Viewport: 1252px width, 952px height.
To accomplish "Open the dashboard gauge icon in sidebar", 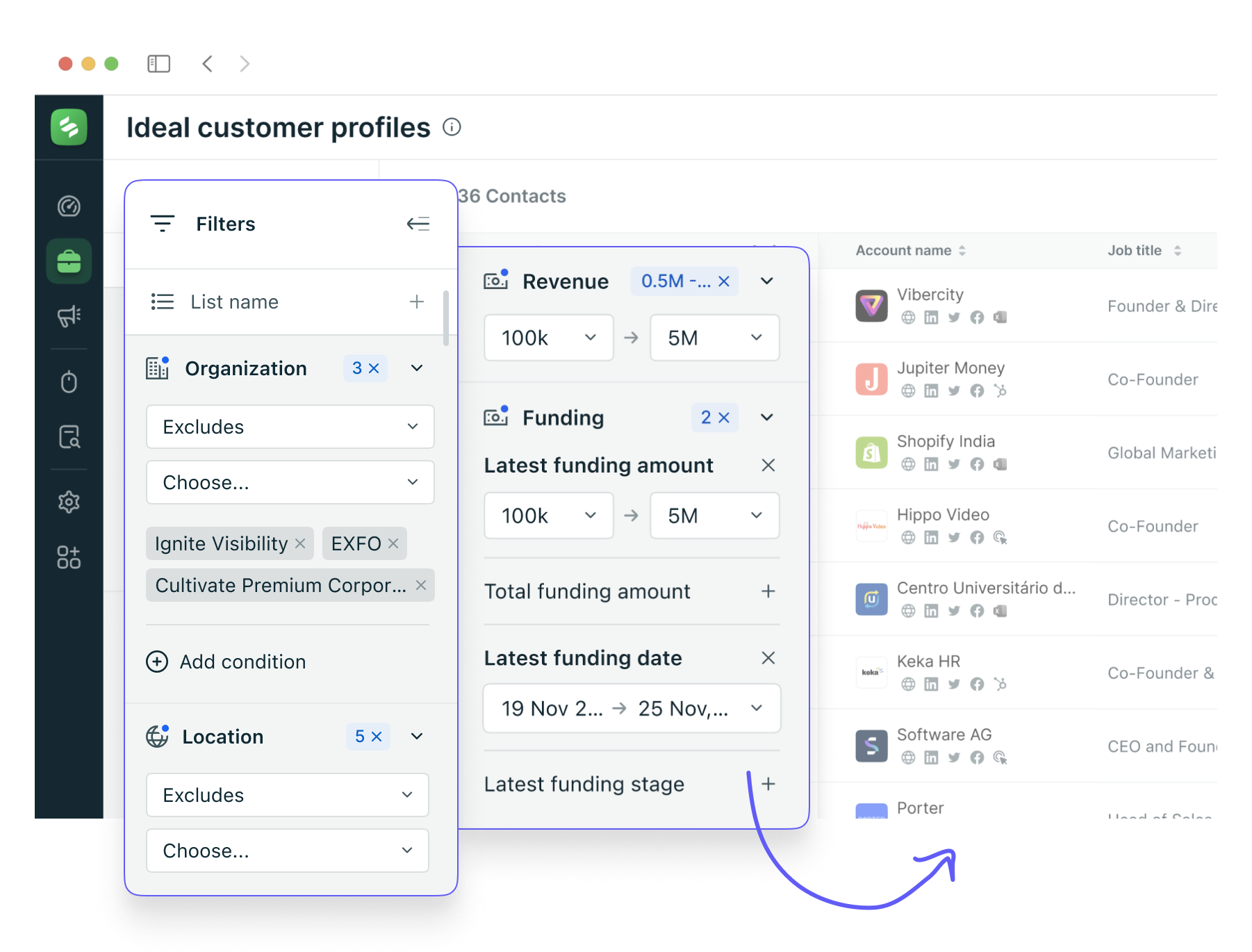I will click(69, 206).
